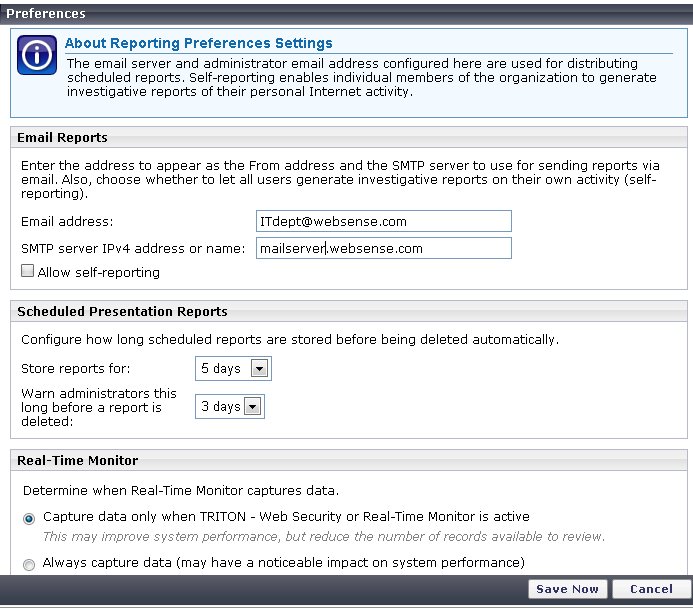Select Capture data only when active radio
The width and height of the screenshot is (693, 608).
(x=29, y=518)
